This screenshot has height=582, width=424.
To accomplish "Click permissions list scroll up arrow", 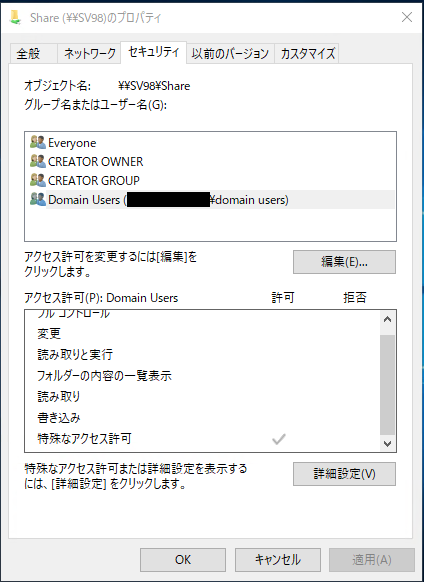I will coord(388,319).
